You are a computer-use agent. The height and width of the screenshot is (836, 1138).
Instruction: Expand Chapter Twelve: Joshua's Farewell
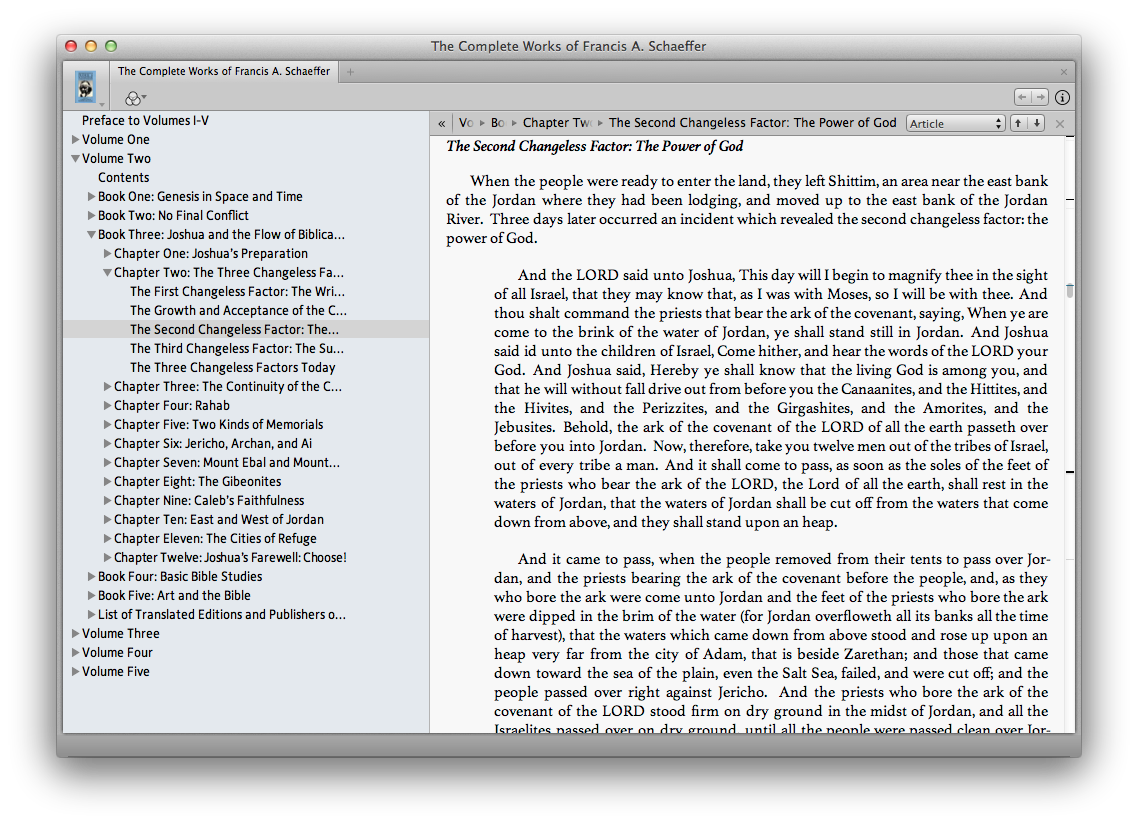click(107, 557)
